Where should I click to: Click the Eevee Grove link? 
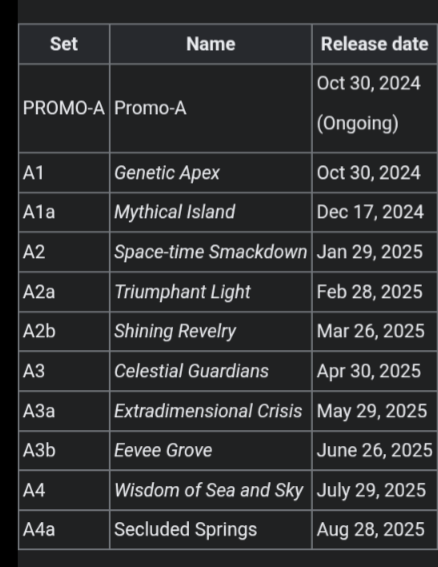(x=163, y=451)
